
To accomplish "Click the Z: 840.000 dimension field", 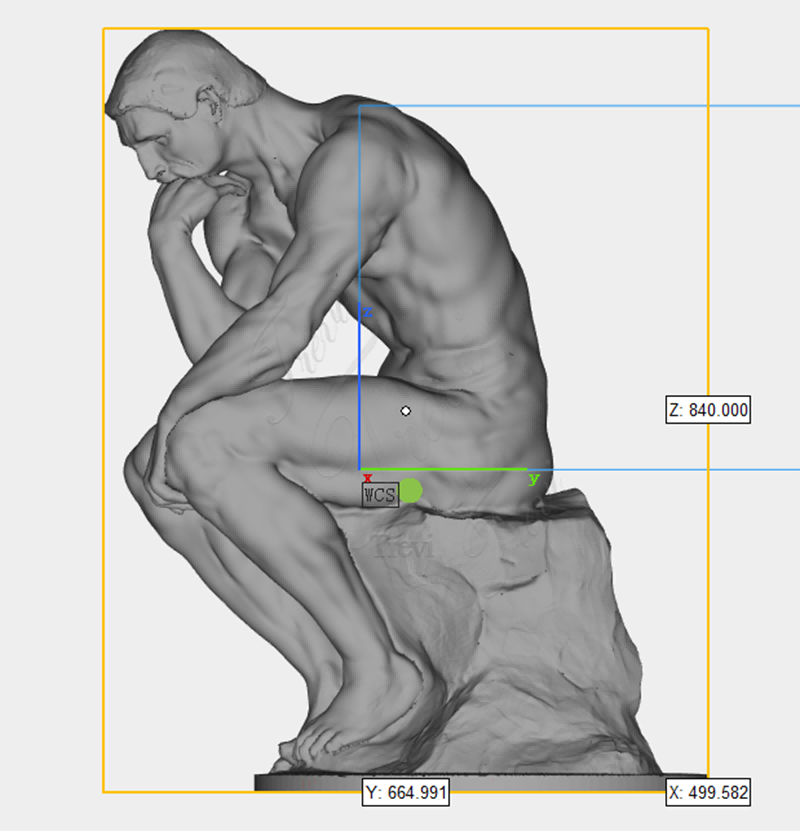I will coord(708,410).
